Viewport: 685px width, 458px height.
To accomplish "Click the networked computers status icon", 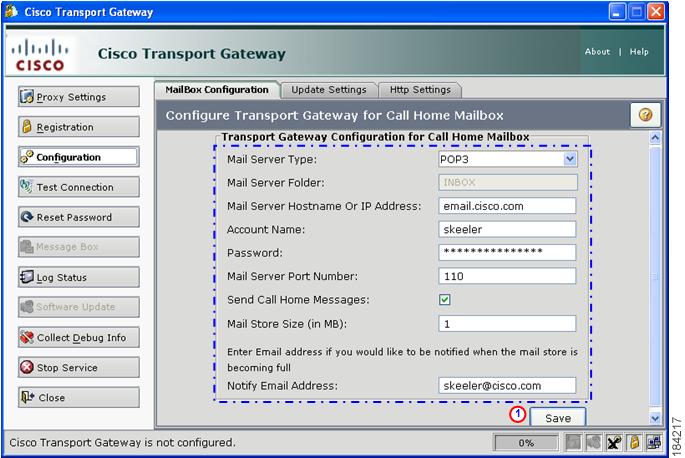I will 654,443.
